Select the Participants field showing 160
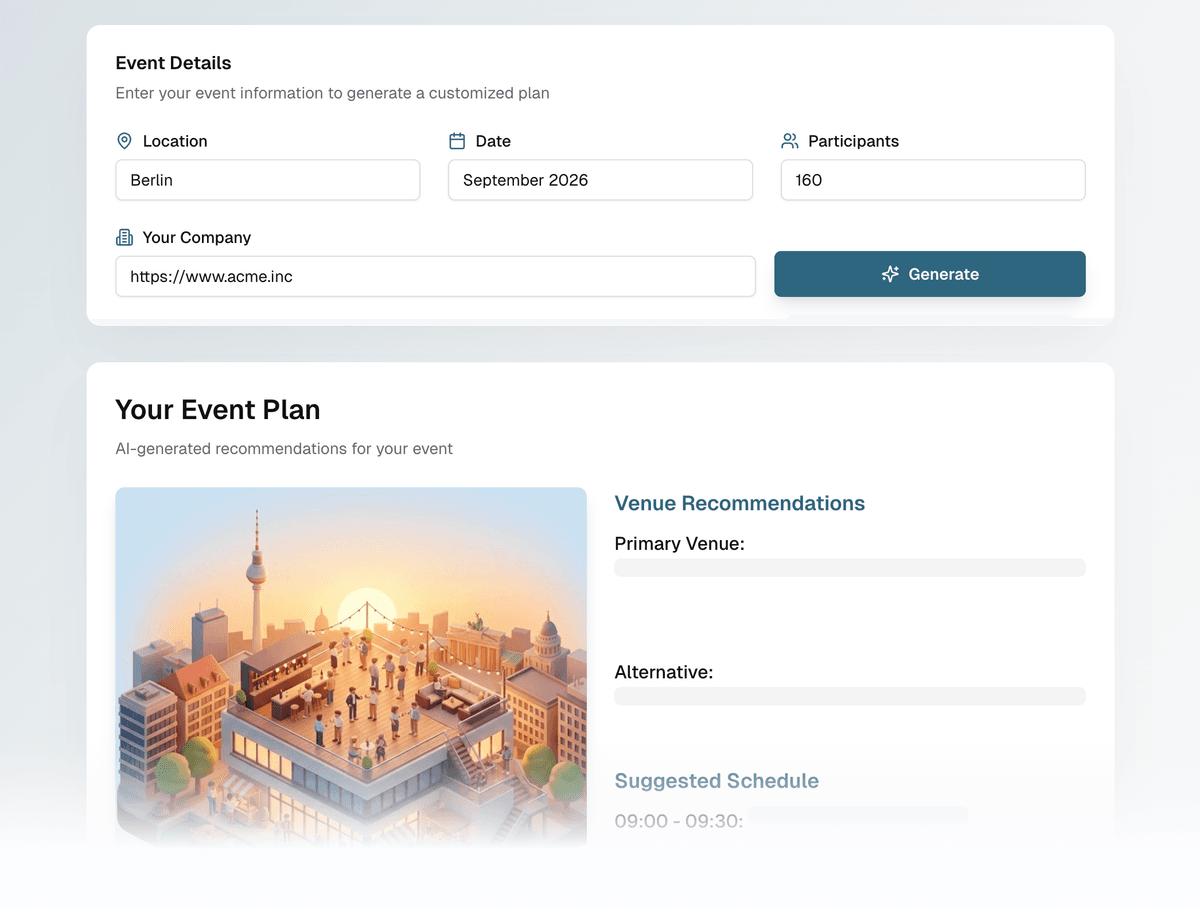The height and width of the screenshot is (907, 1200). click(932, 180)
